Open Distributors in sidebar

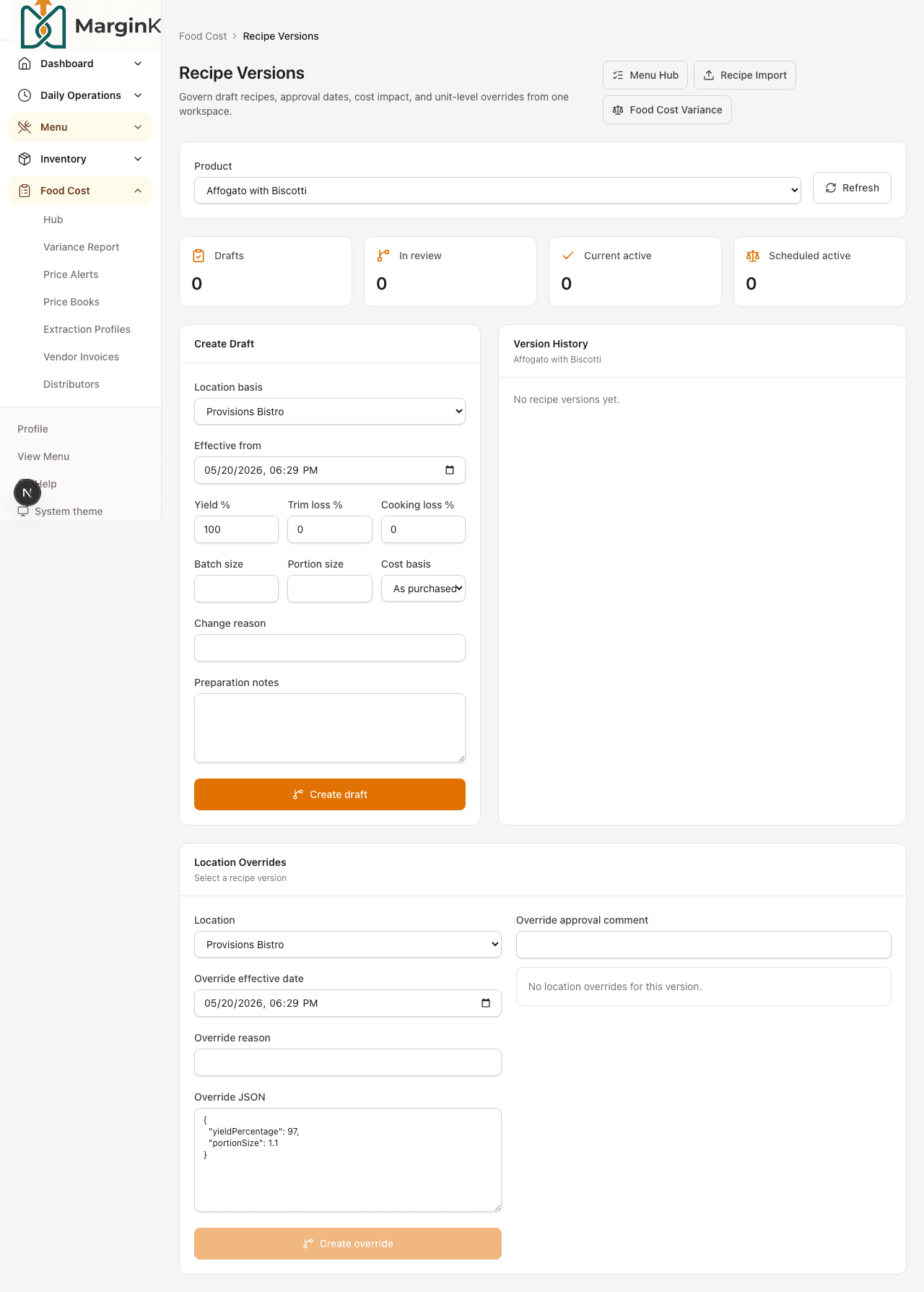pos(71,384)
